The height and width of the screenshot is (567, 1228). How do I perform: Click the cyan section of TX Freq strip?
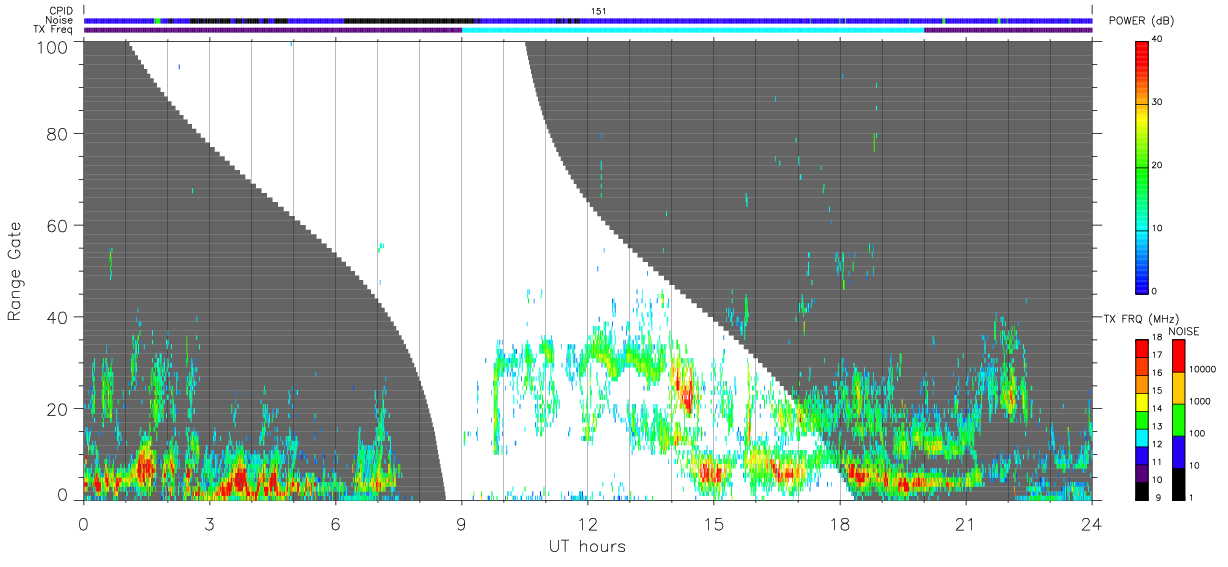coord(693,30)
